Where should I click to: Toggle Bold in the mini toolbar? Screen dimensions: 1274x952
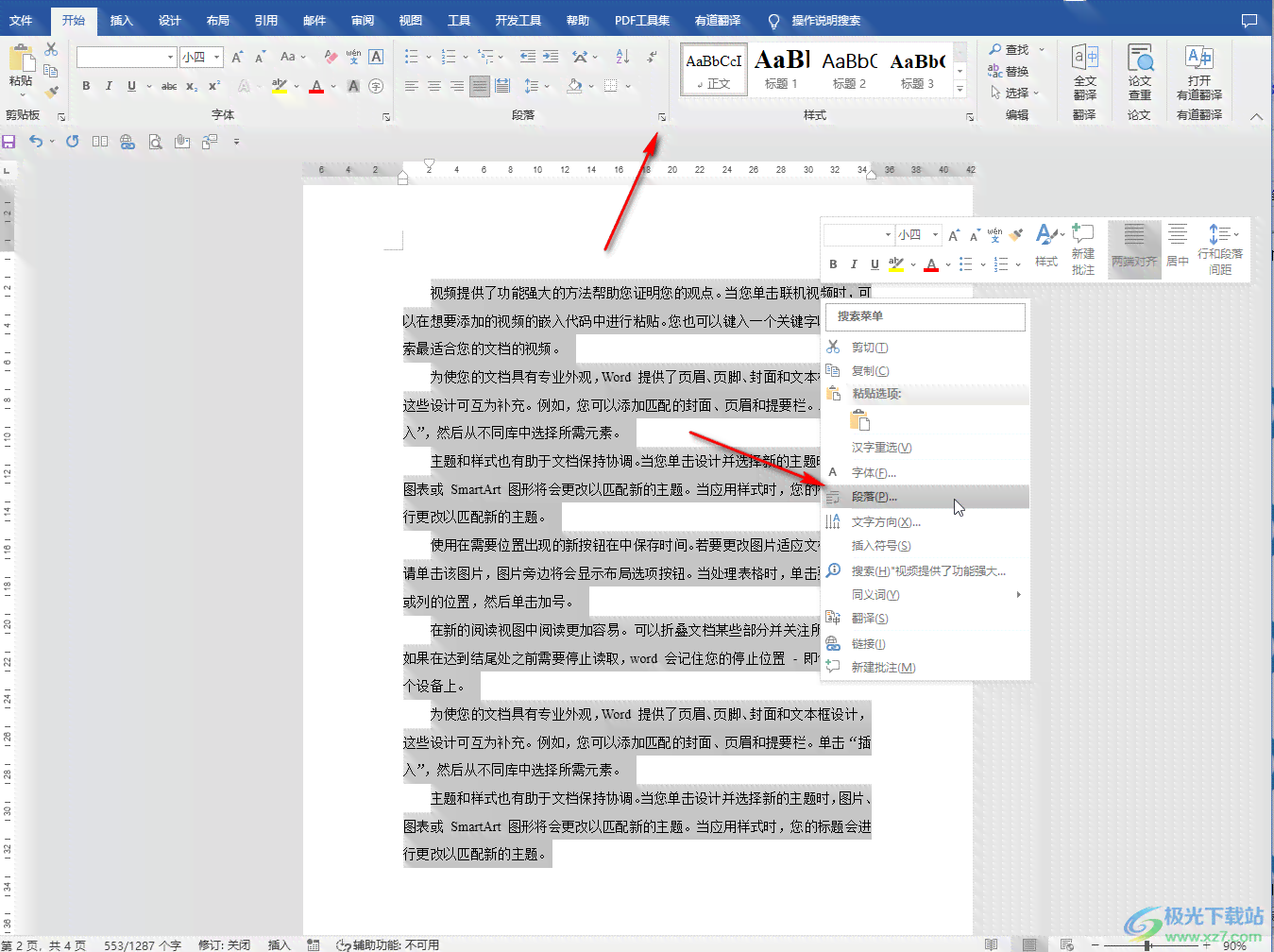click(833, 264)
